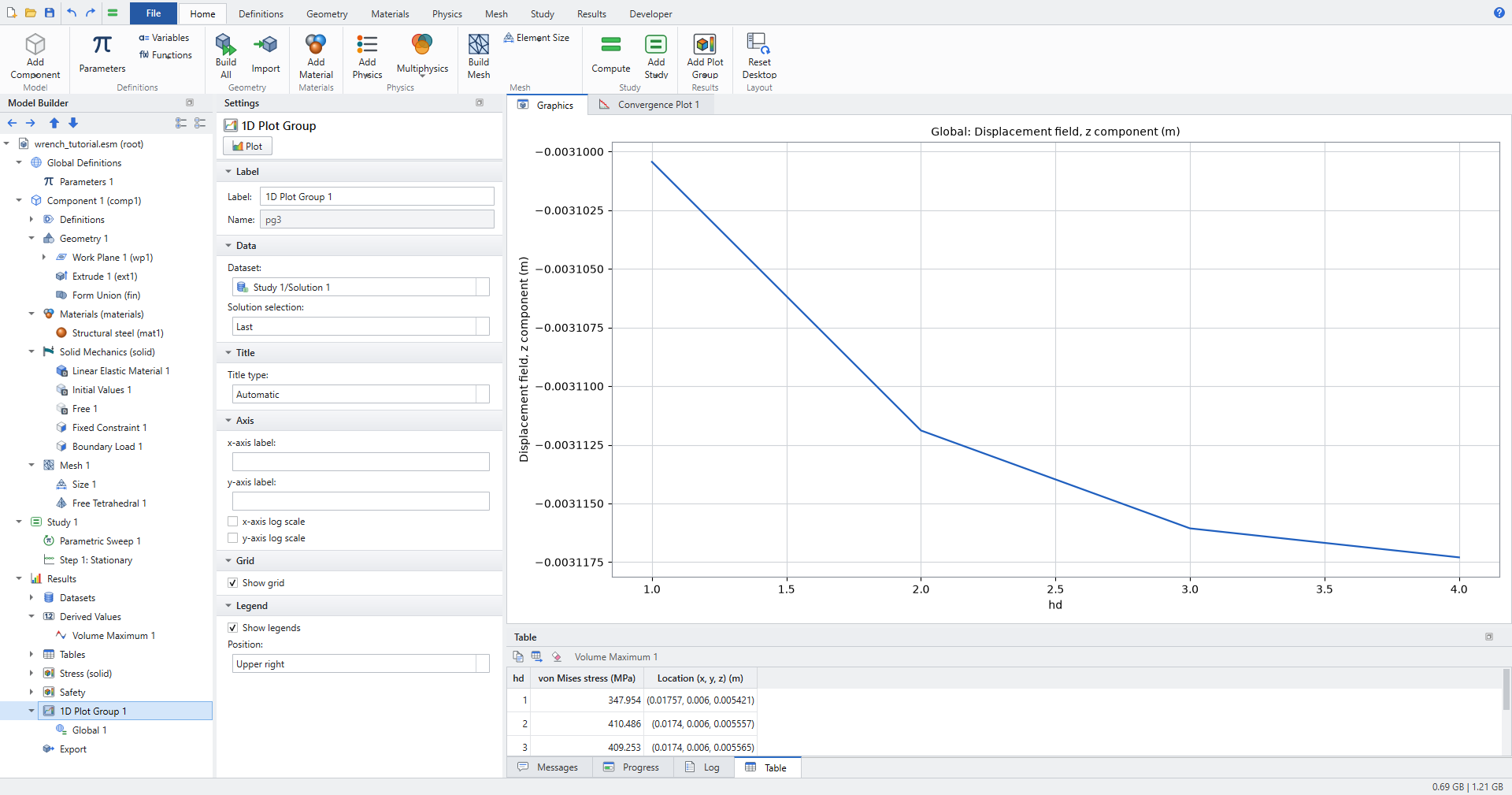This screenshot has width=1512, height=795.
Task: Expand the Tables node in tree
Action: point(31,655)
